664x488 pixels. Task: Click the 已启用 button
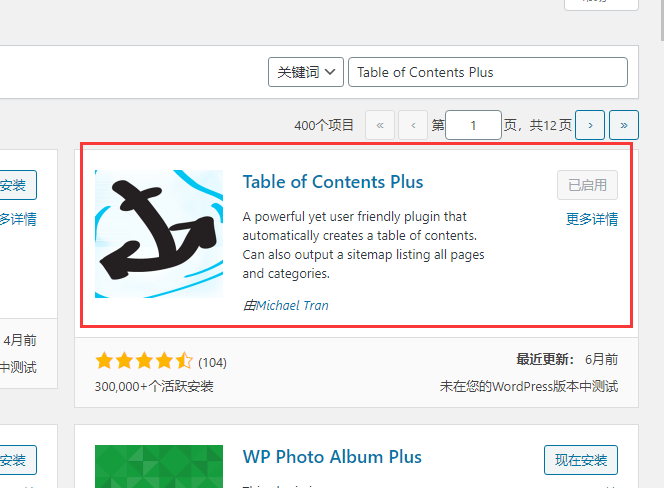(x=587, y=185)
